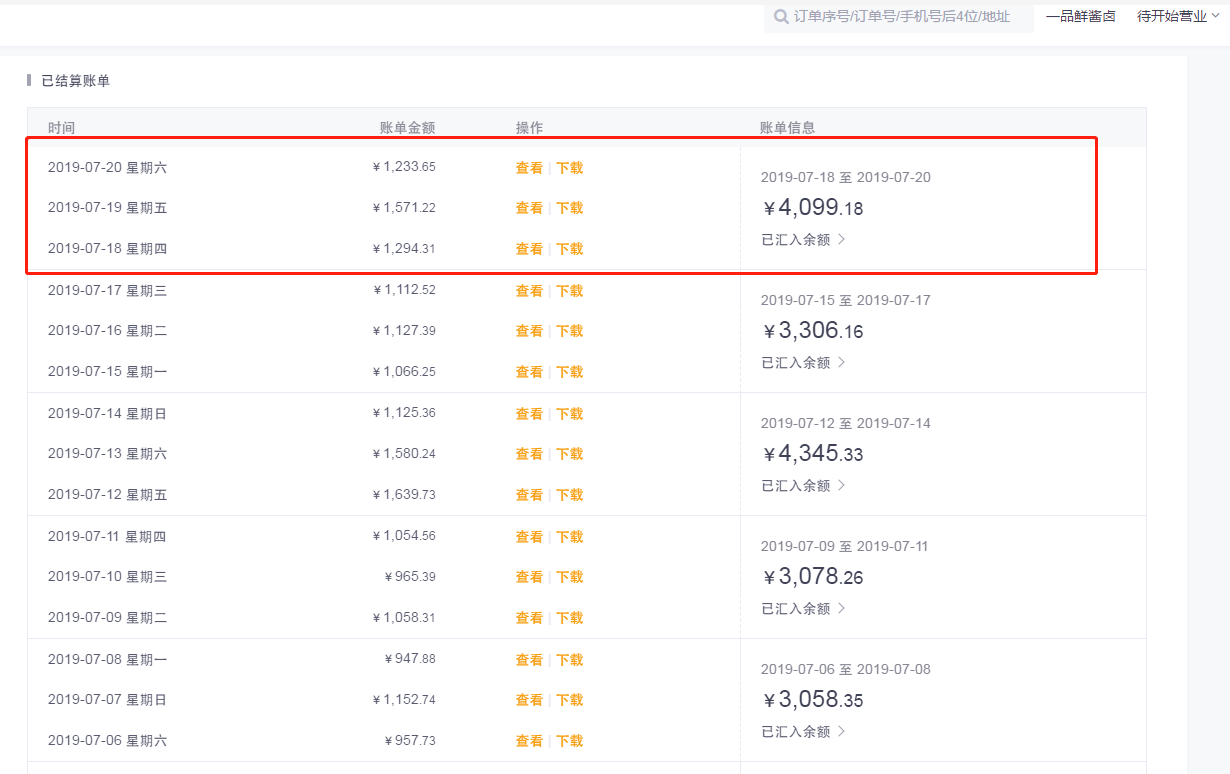View the 2019-07-17 bill

(x=529, y=291)
